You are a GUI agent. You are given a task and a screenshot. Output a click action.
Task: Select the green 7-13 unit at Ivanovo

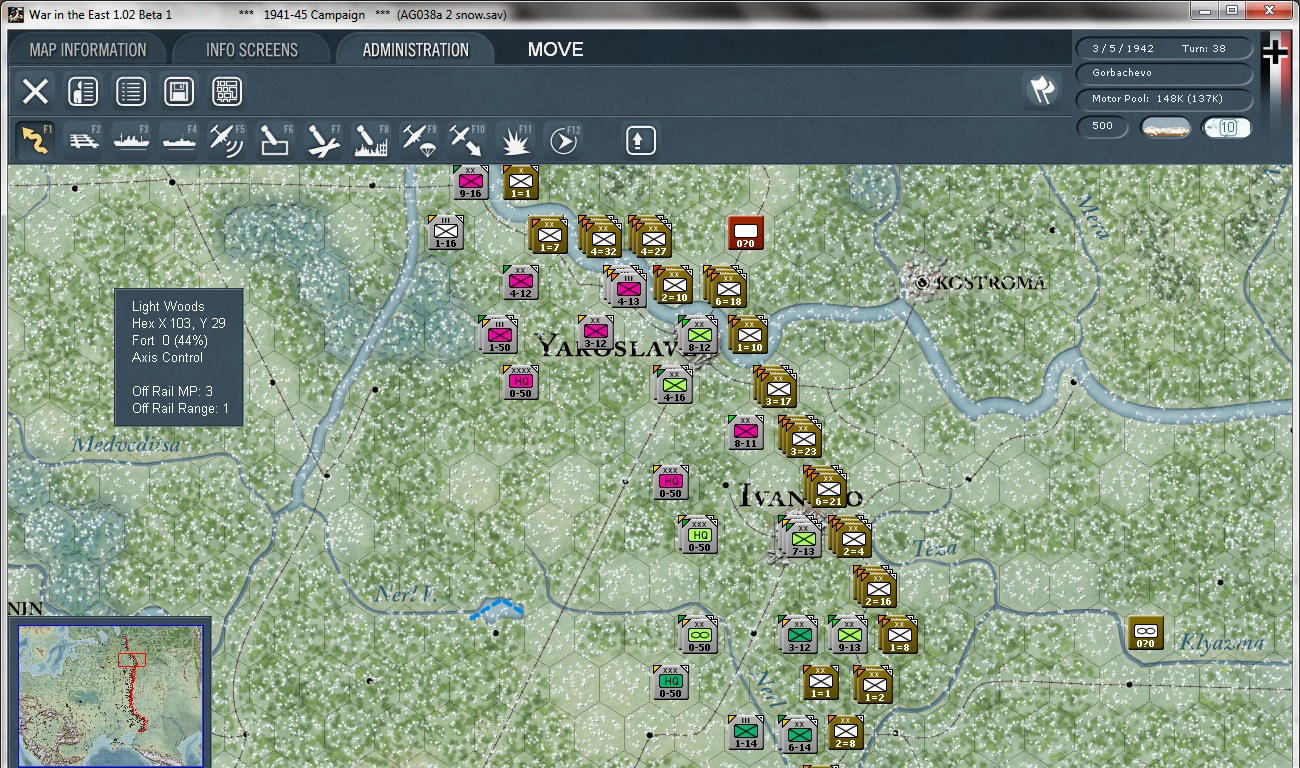[x=802, y=538]
